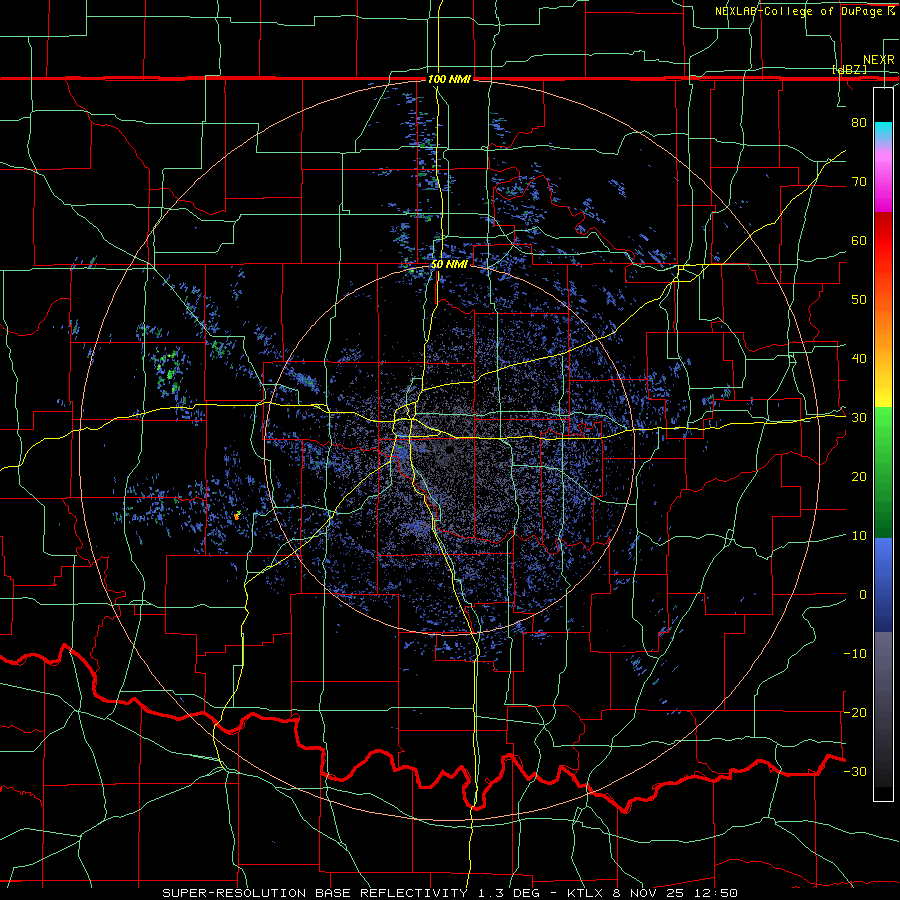Click the -10 value on the dBZ scale
The height and width of the screenshot is (900, 900).
tap(855, 654)
